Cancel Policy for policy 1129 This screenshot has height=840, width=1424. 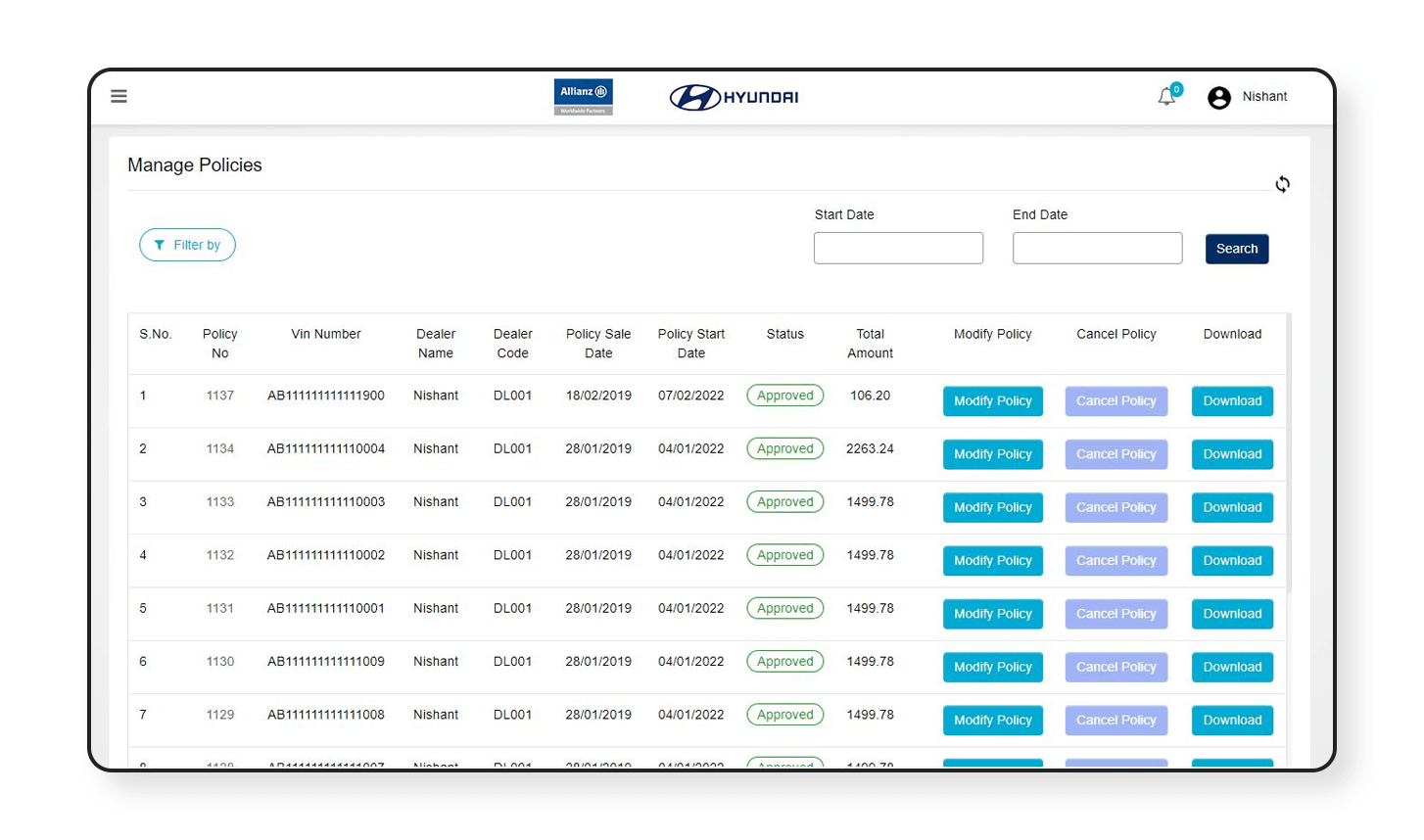(x=1116, y=721)
